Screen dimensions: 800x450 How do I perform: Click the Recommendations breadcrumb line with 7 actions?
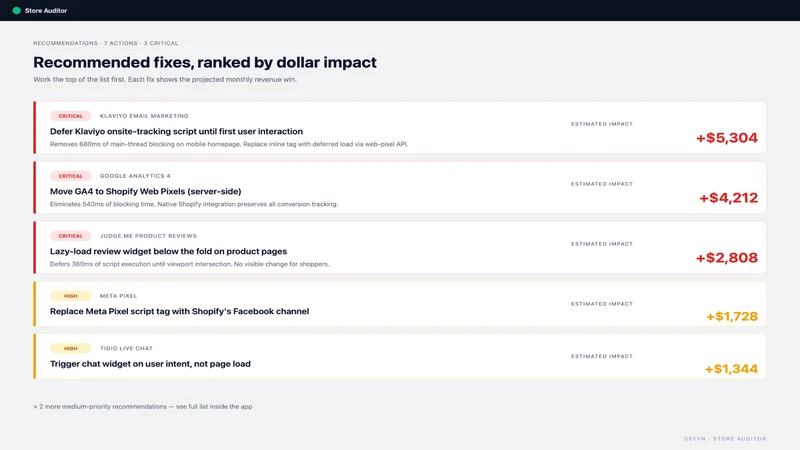tap(106, 43)
